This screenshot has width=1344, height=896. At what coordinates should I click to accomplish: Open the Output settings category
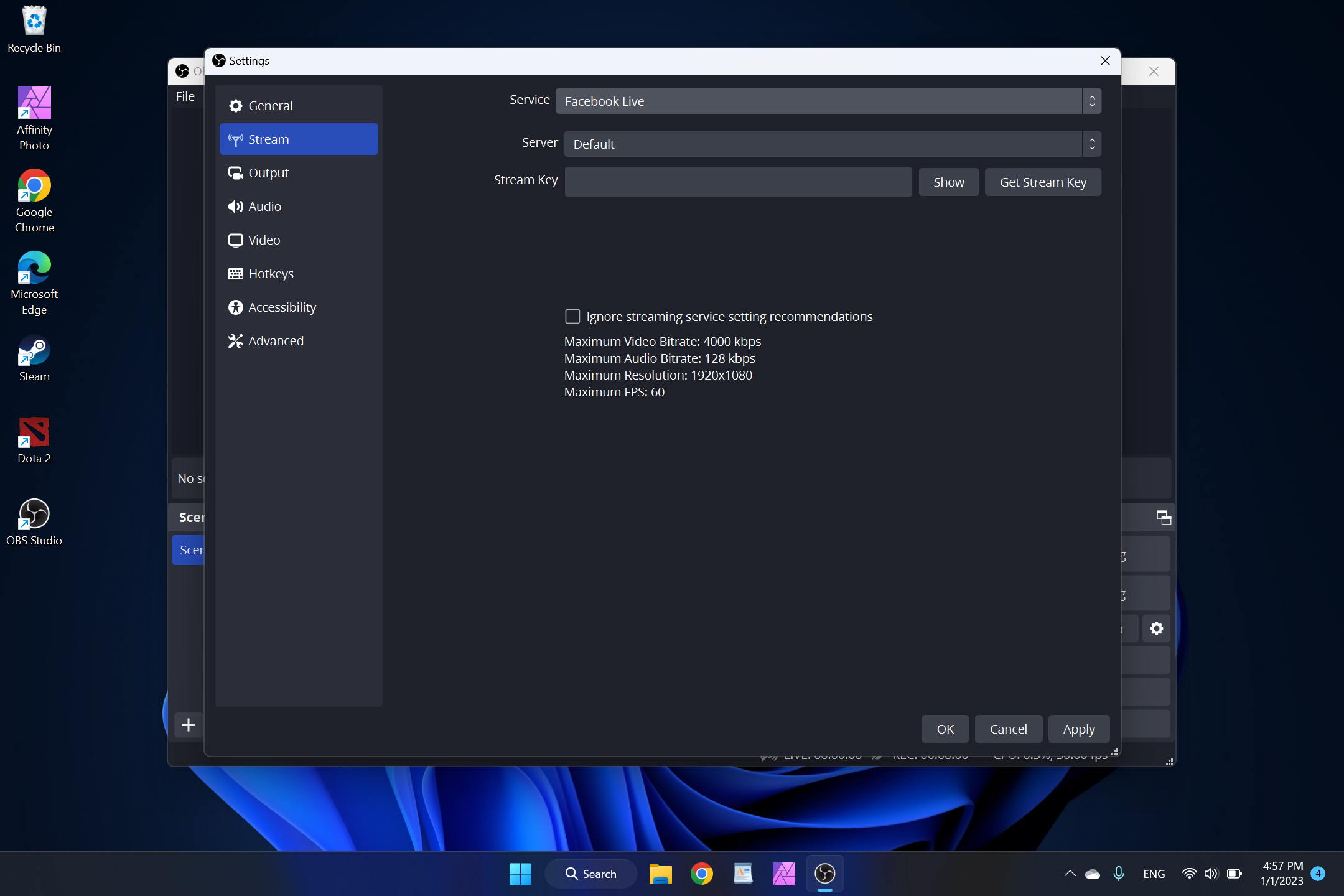click(x=299, y=172)
